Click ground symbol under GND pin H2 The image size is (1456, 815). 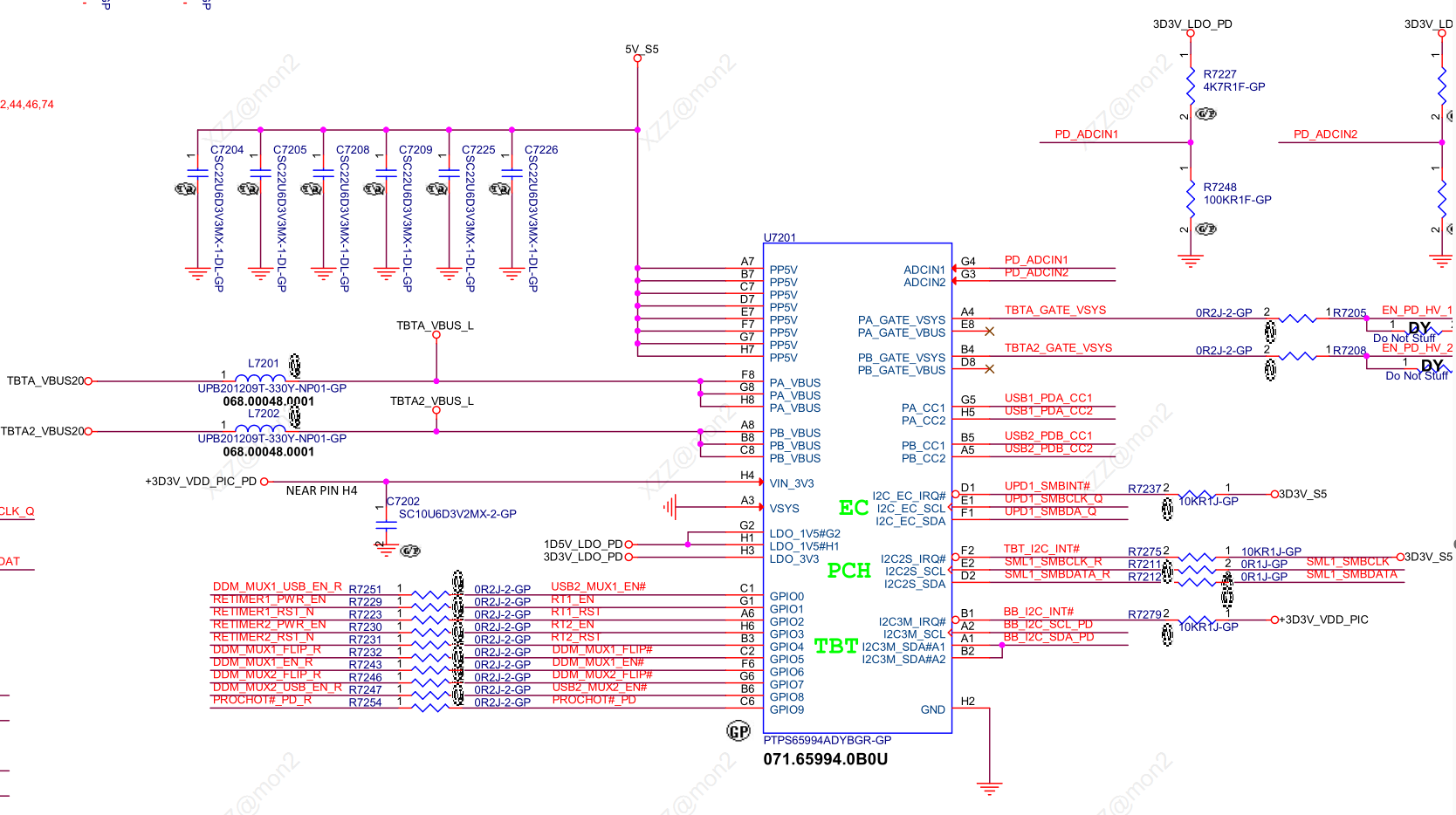point(989,789)
